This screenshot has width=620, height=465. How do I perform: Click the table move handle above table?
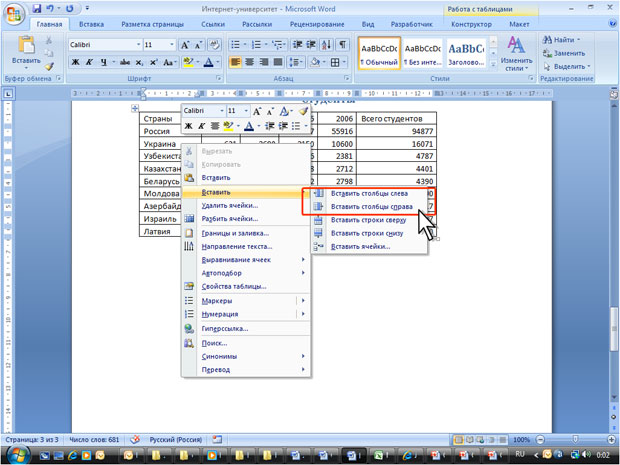(134, 107)
